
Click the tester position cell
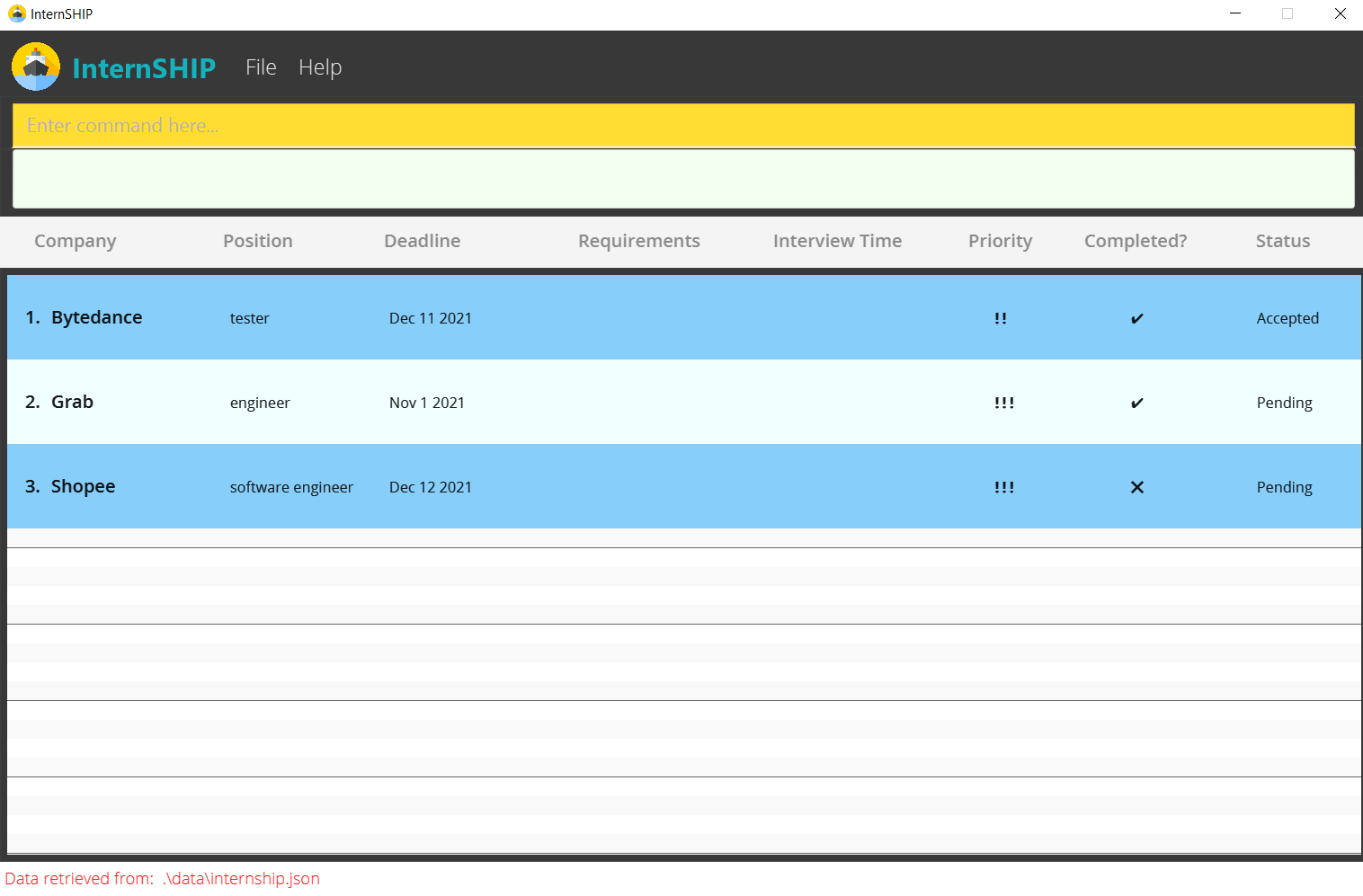(x=250, y=318)
